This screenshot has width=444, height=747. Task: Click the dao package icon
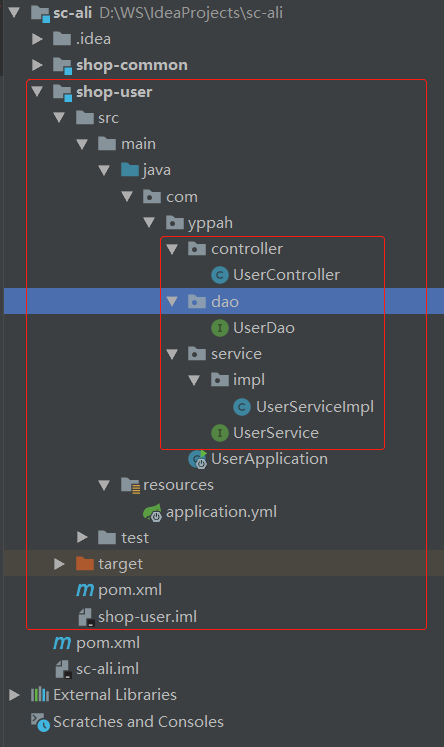[x=197, y=301]
